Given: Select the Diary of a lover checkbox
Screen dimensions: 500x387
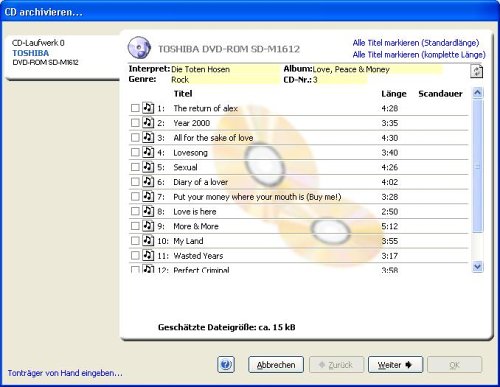Looking at the screenshot, I should [x=135, y=182].
